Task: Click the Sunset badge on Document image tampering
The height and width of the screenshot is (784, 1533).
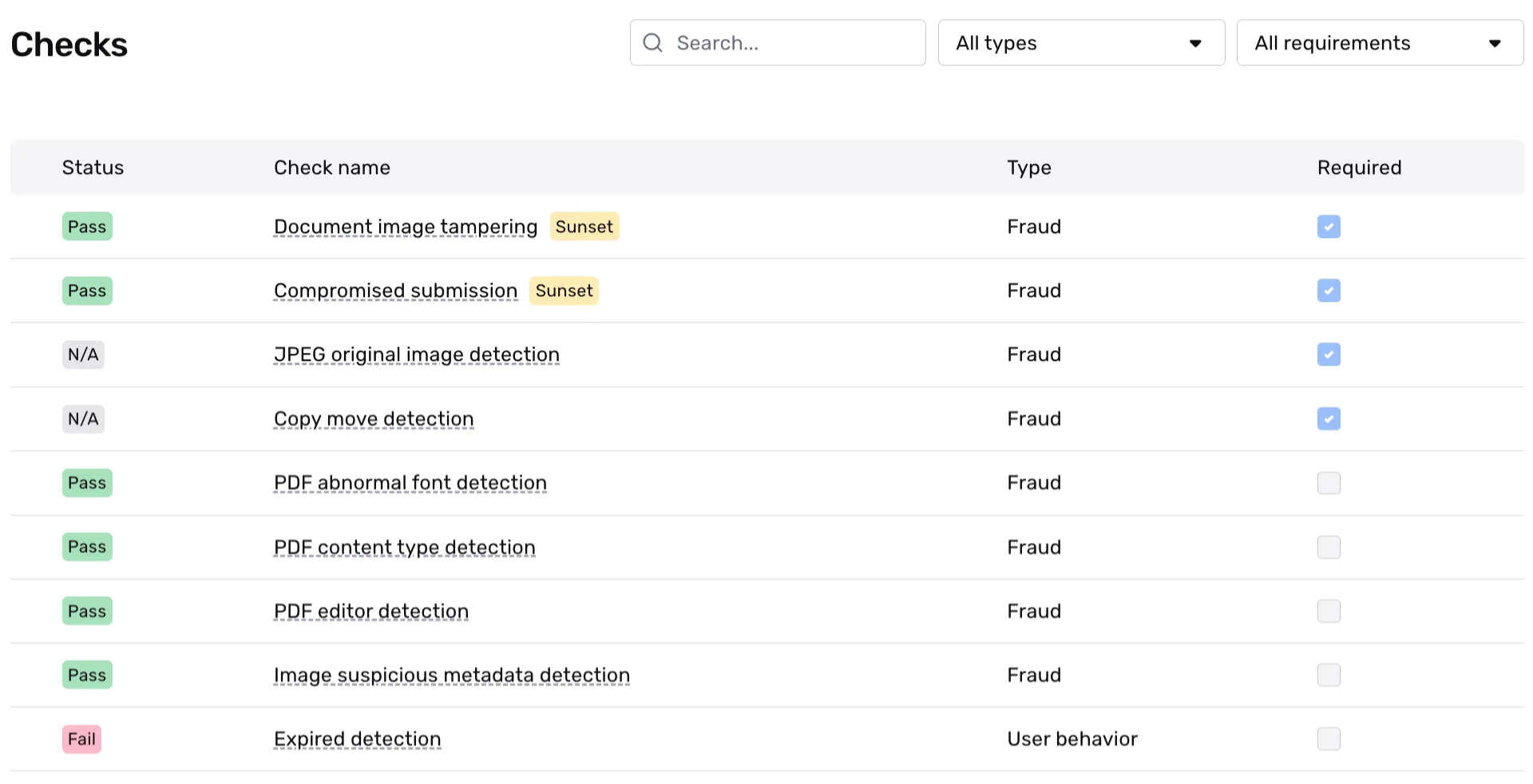Action: (x=584, y=227)
